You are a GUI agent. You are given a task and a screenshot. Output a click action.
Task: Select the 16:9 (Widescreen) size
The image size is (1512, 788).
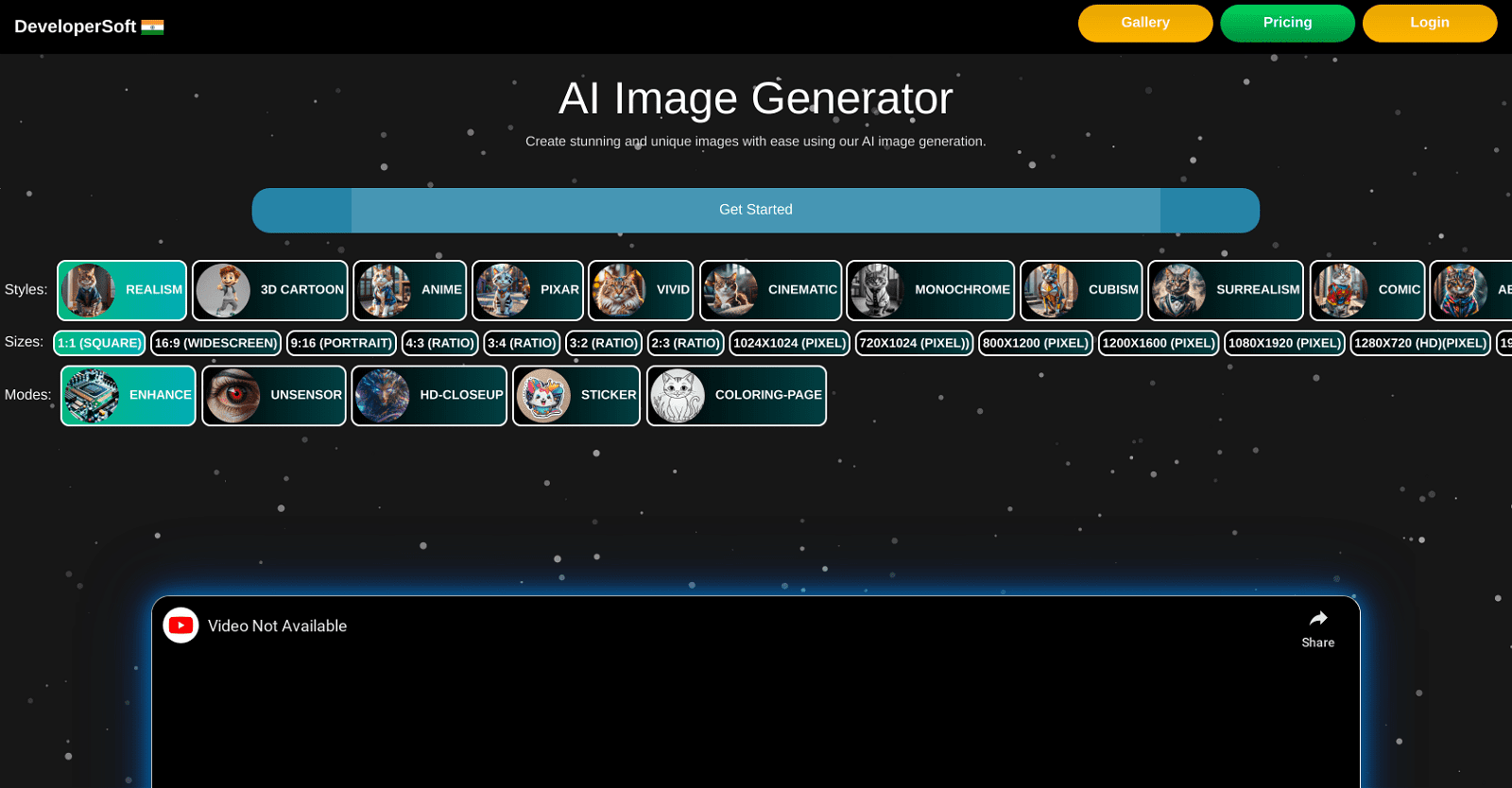(216, 343)
